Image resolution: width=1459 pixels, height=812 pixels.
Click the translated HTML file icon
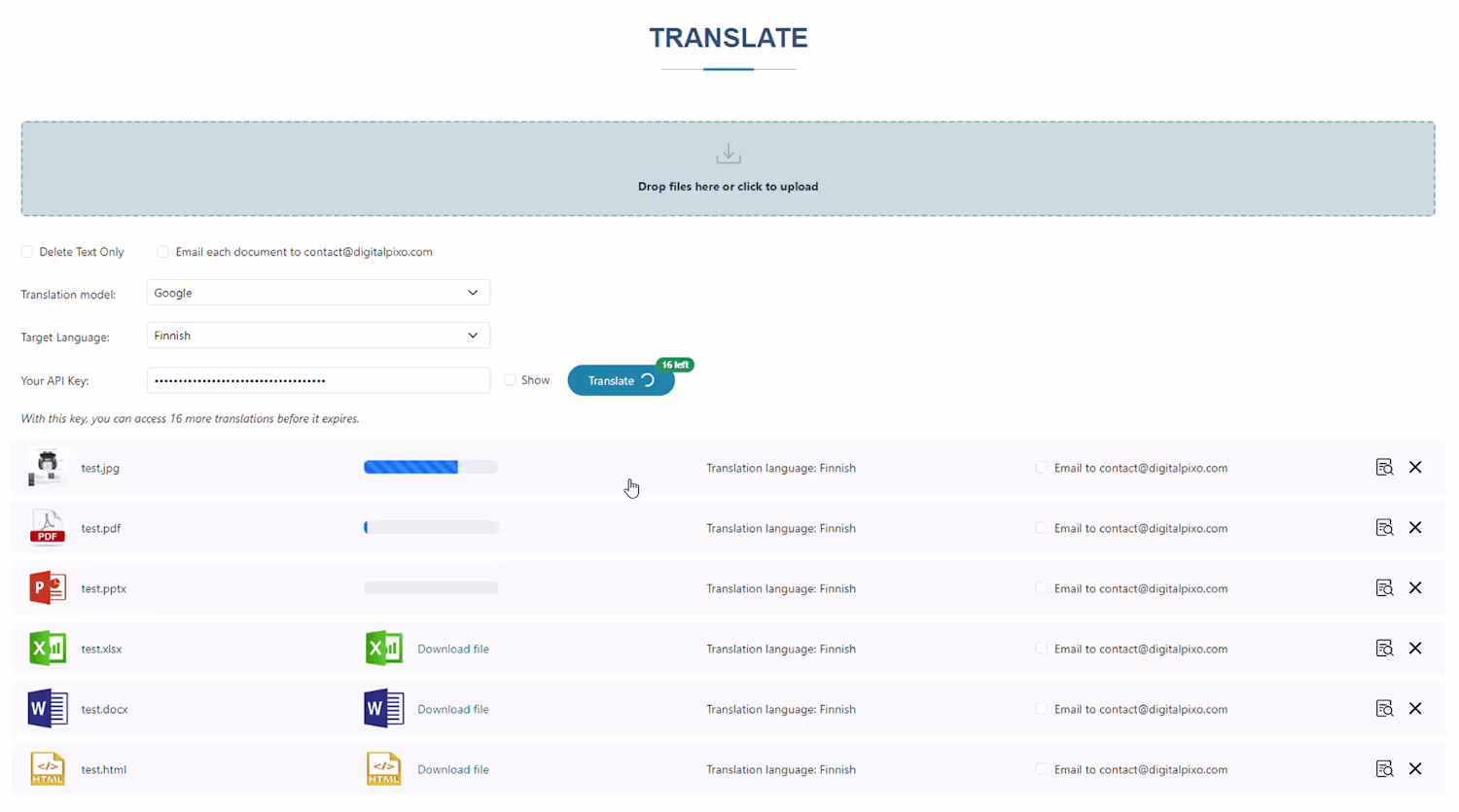pos(383,769)
